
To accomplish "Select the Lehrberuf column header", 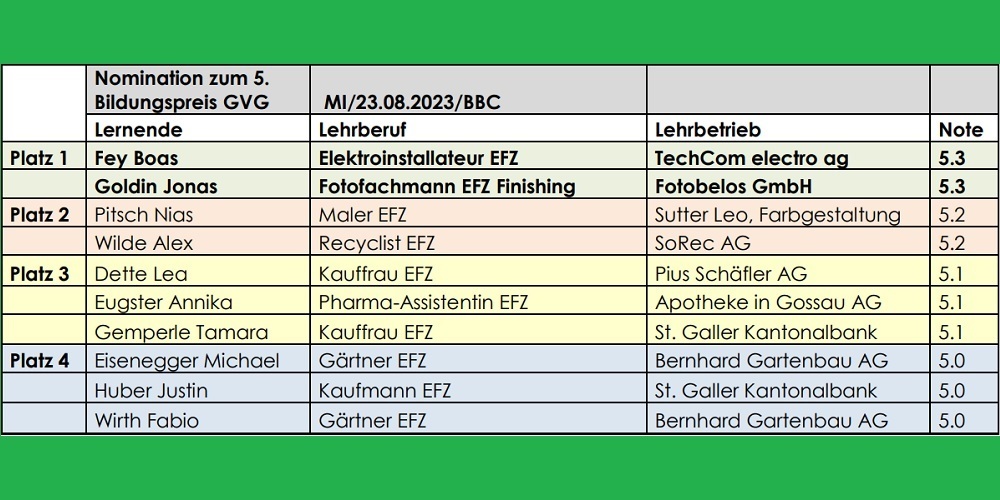I will (362, 130).
